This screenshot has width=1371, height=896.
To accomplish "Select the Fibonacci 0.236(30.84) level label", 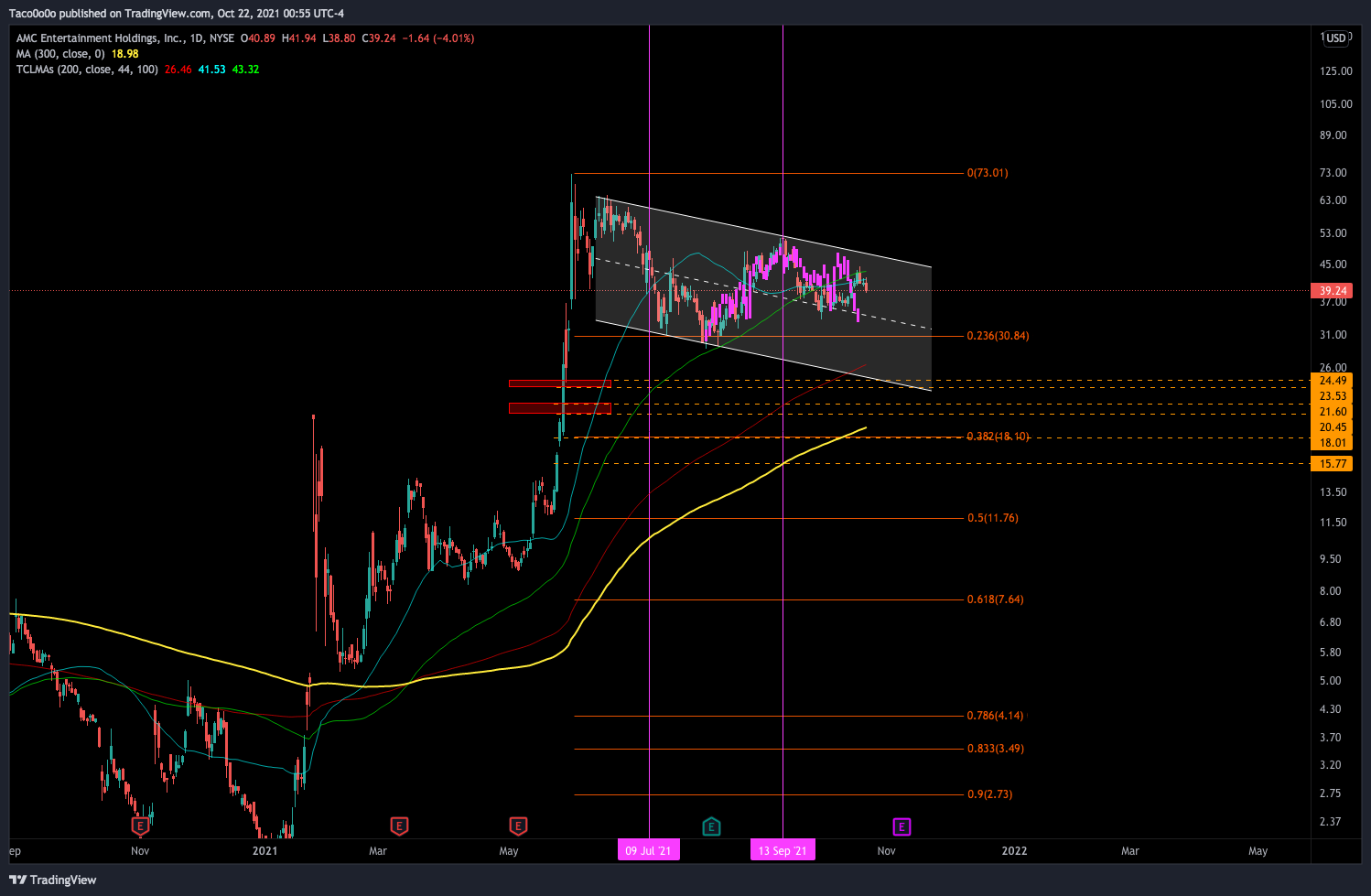I will click(998, 336).
